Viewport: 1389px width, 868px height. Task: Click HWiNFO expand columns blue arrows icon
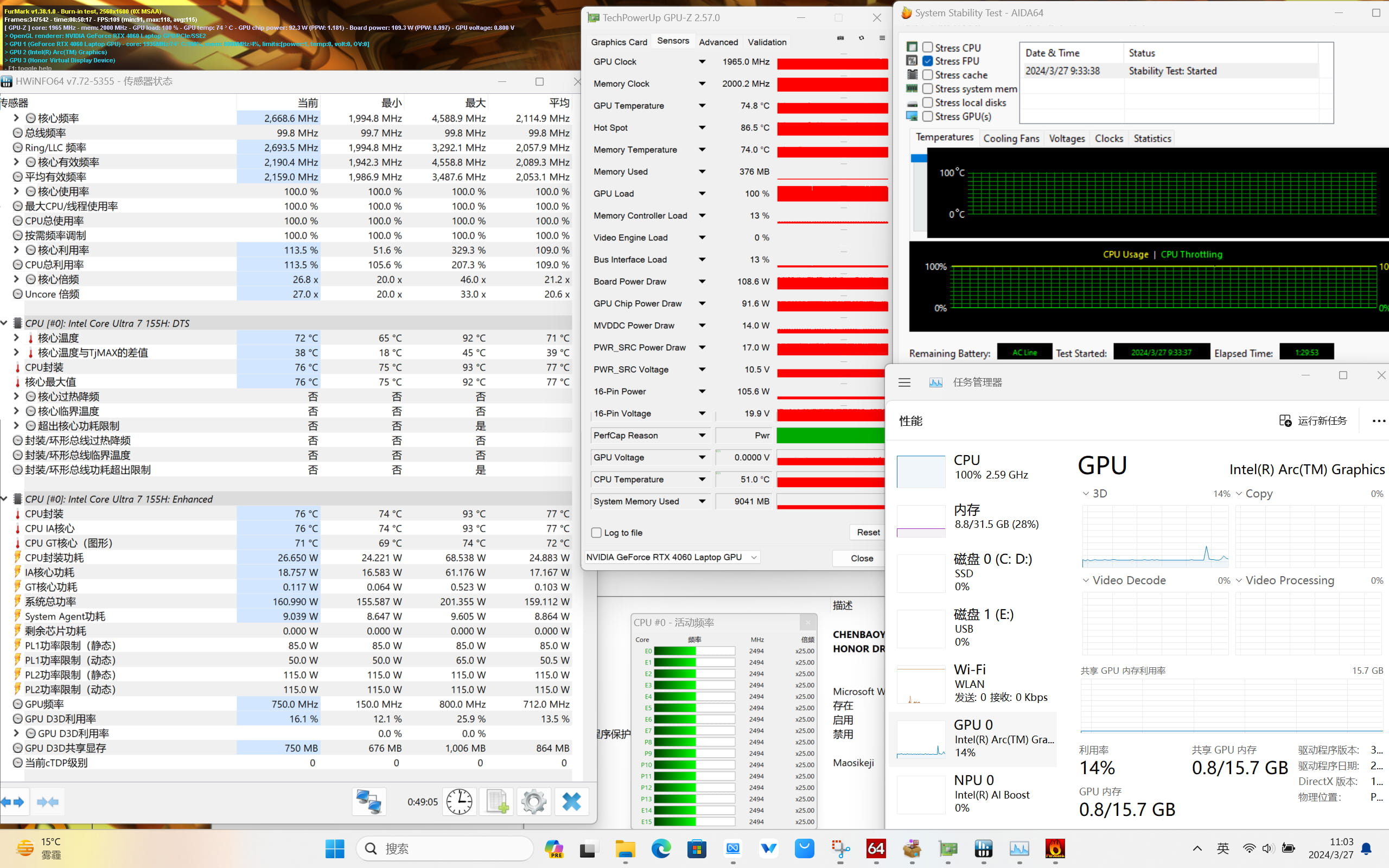(x=12, y=802)
